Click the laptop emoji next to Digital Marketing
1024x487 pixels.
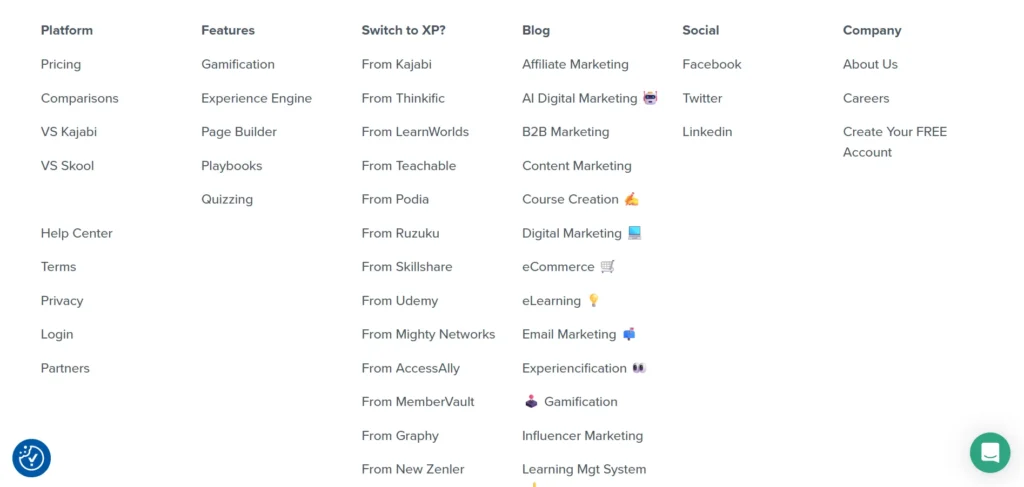[x=634, y=233]
